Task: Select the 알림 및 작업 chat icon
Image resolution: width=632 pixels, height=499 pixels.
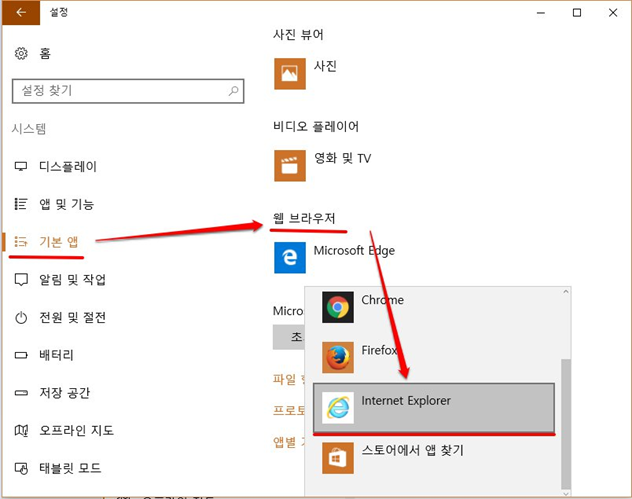Action: 21,279
